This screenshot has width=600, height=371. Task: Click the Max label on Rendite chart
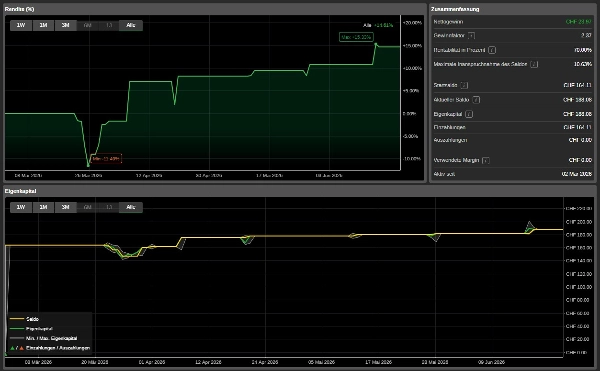coord(356,37)
